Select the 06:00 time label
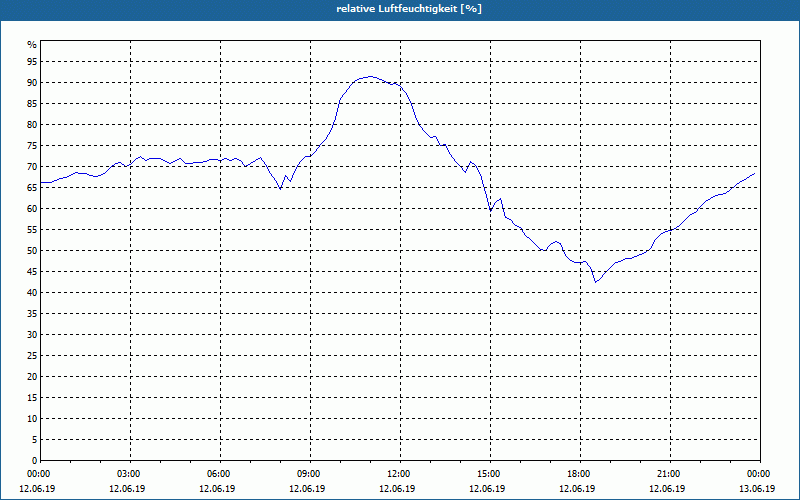This screenshot has width=800, height=500. [219, 474]
